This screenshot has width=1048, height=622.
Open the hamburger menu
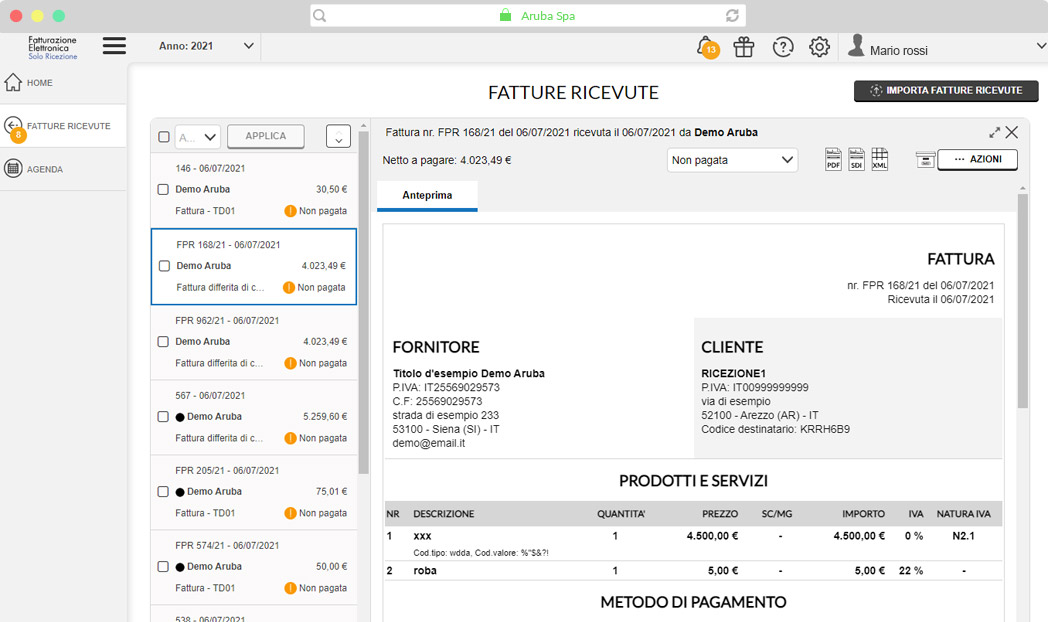[114, 45]
